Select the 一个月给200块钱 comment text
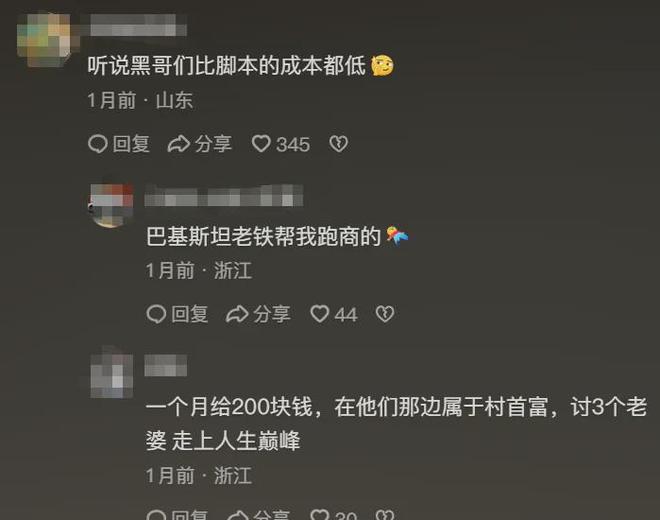The width and height of the screenshot is (660, 520). click(x=396, y=424)
